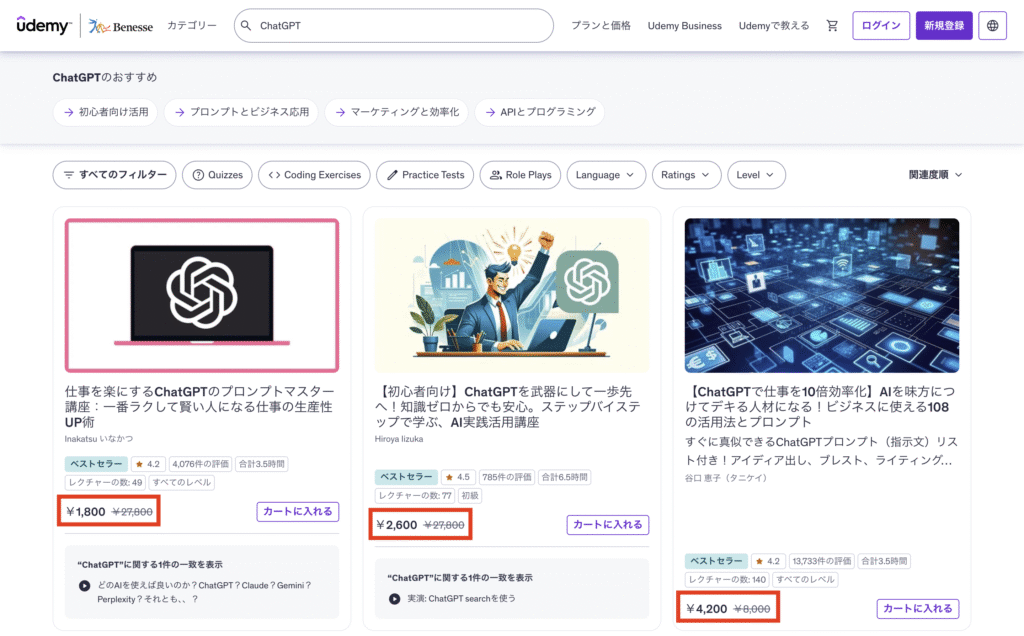
Task: Click the Udemy logo
Action: click(x=42, y=26)
